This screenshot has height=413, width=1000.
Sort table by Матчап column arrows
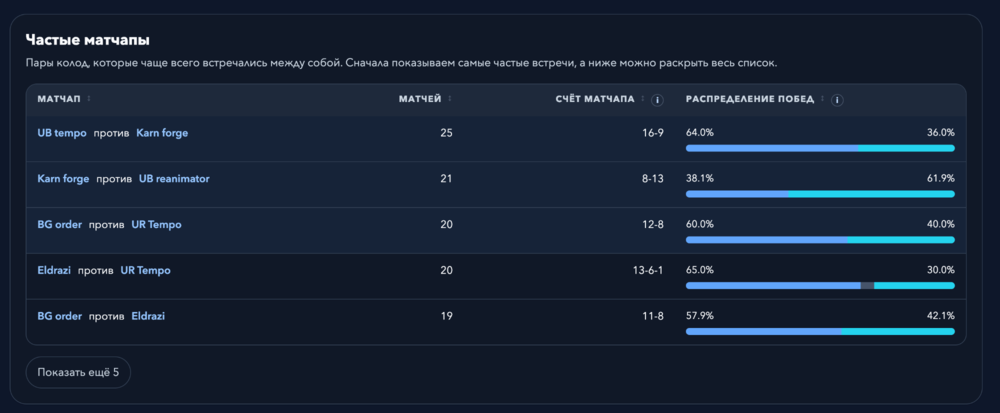(x=89, y=99)
